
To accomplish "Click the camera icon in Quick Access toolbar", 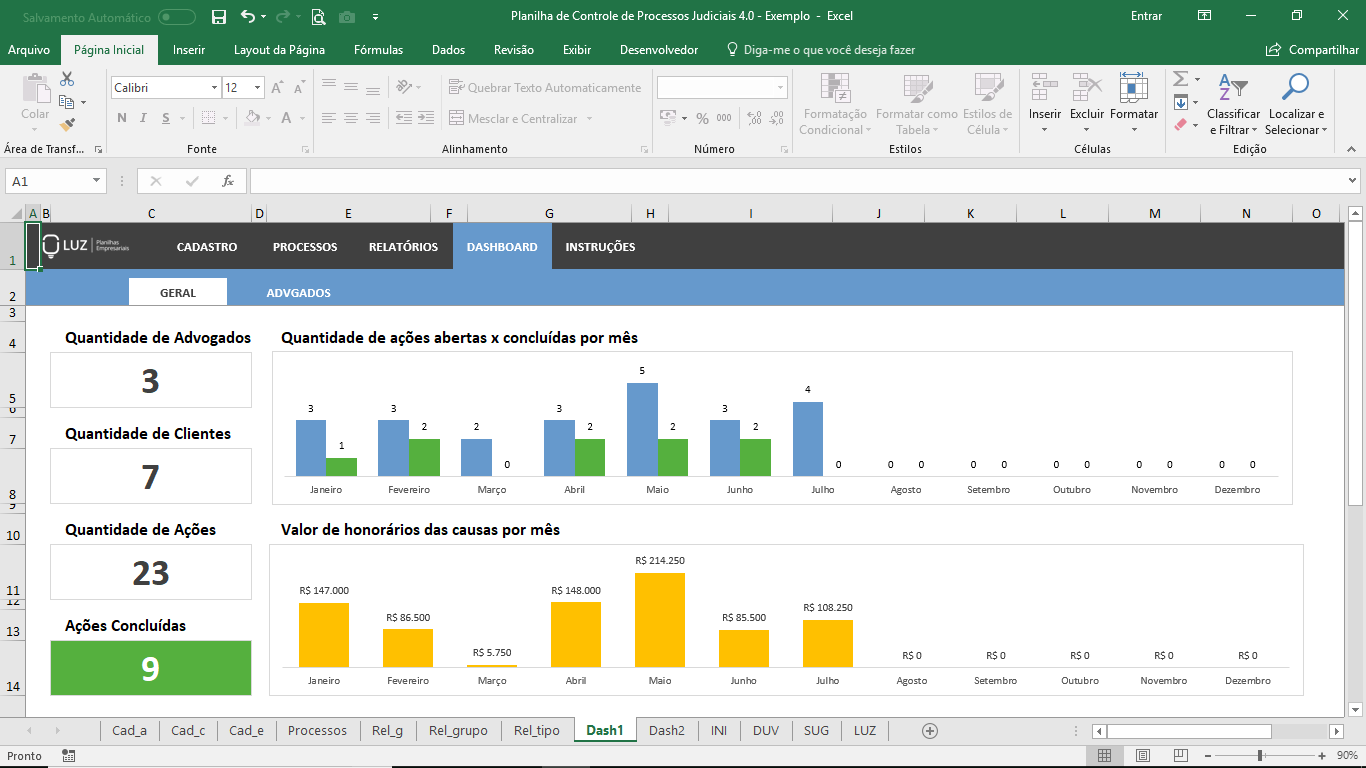I will pyautogui.click(x=347, y=18).
